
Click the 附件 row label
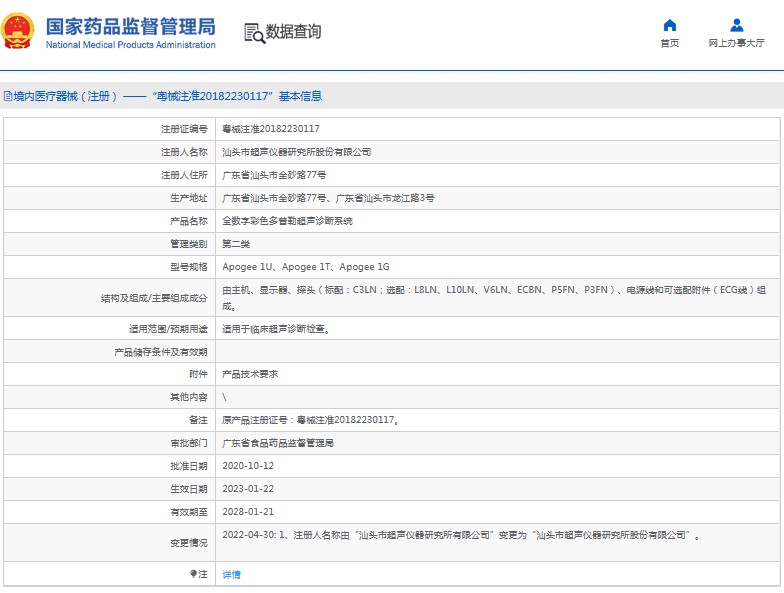coord(198,374)
